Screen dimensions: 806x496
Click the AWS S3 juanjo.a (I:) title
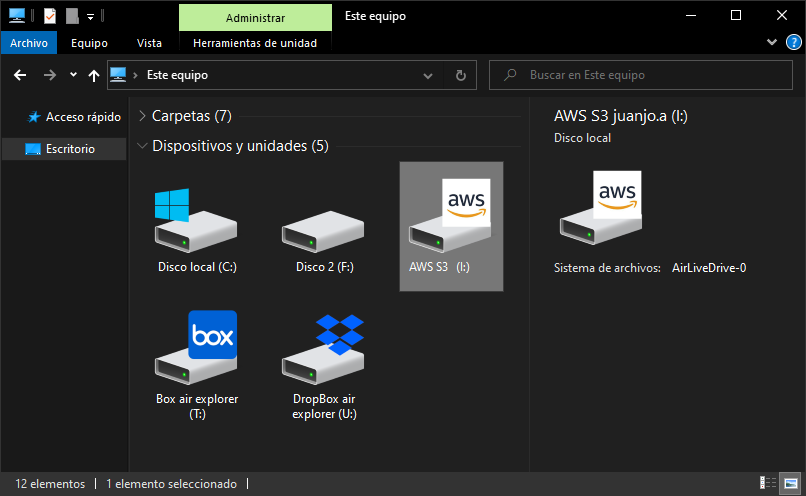click(620, 116)
